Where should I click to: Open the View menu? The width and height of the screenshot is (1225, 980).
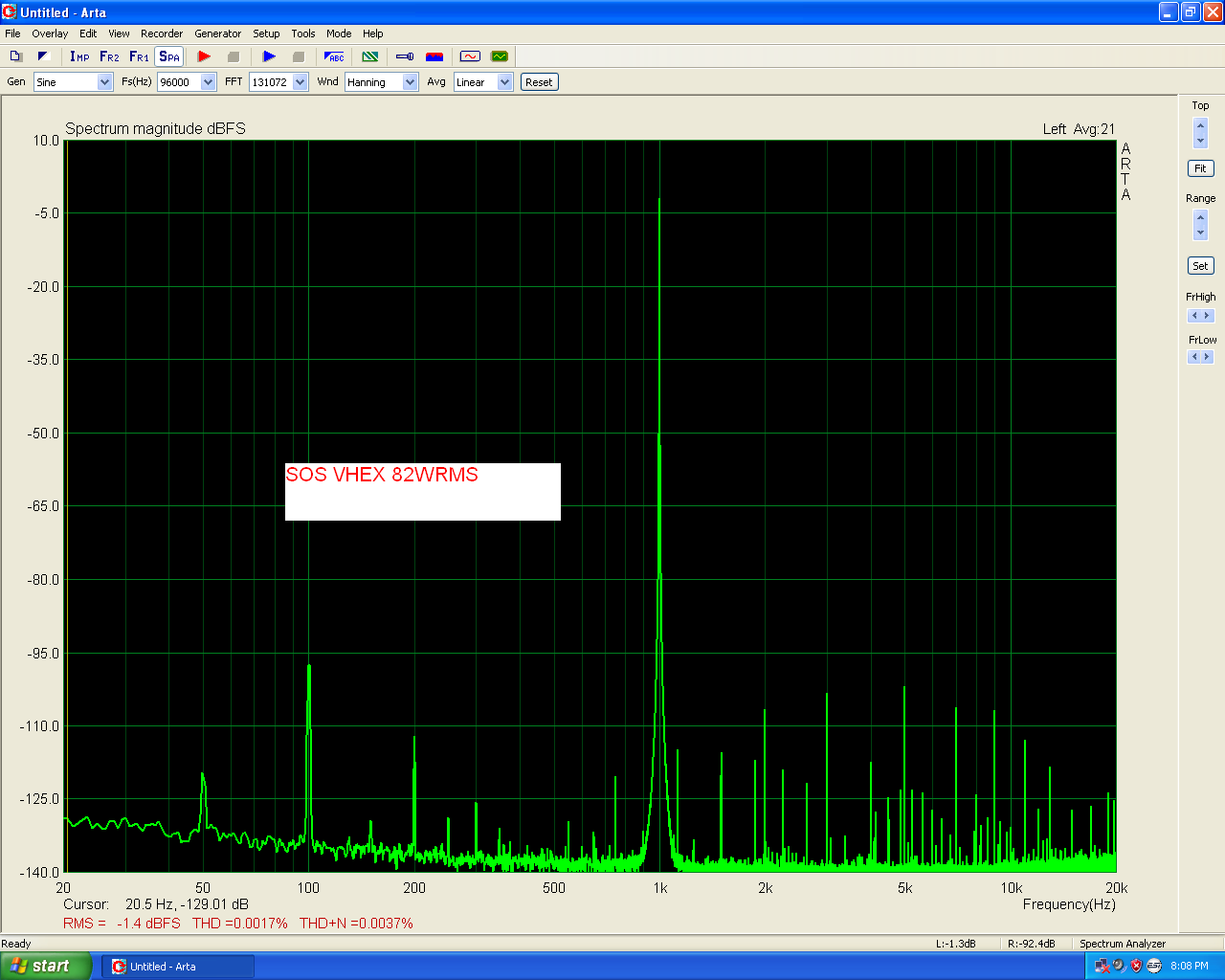119,33
